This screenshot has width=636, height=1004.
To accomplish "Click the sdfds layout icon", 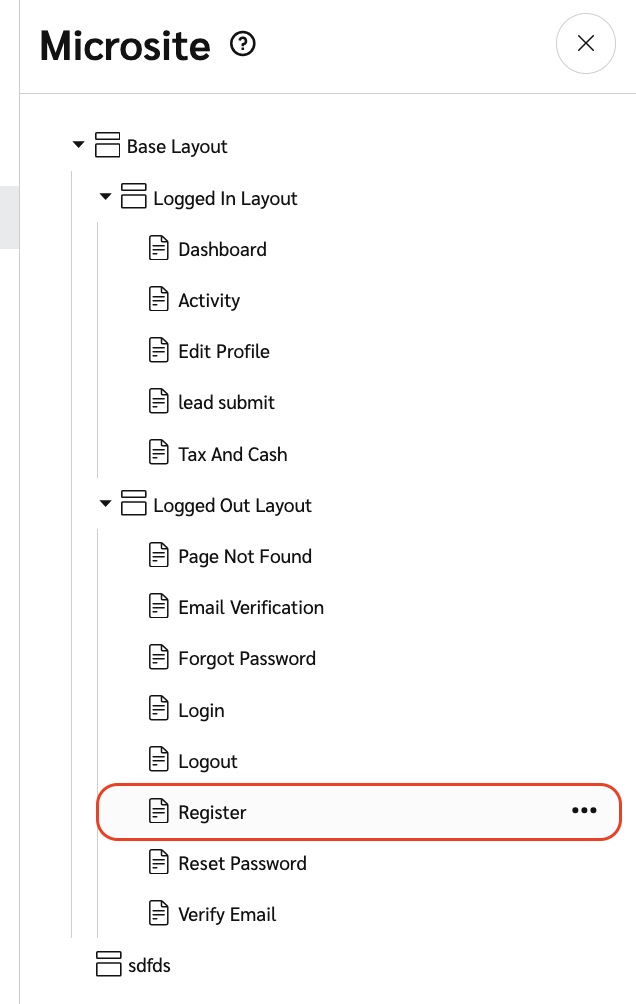I will click(107, 965).
